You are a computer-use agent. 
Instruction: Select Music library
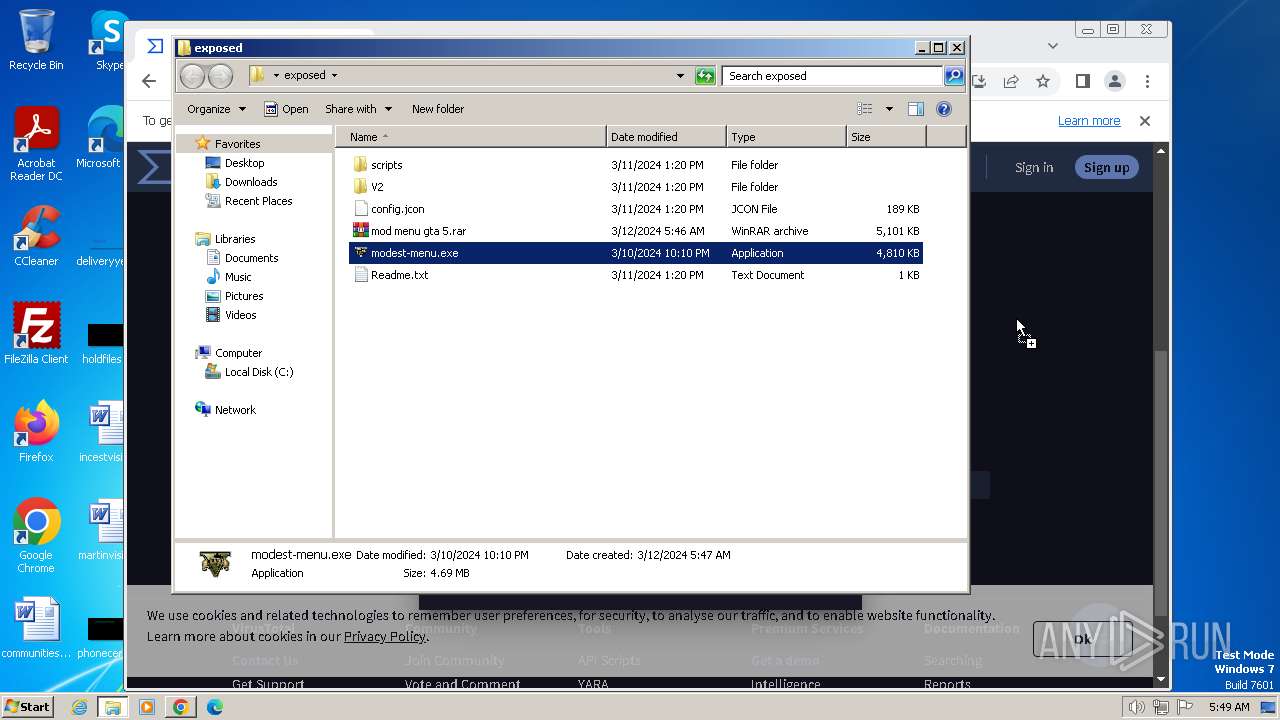pyautogui.click(x=238, y=277)
